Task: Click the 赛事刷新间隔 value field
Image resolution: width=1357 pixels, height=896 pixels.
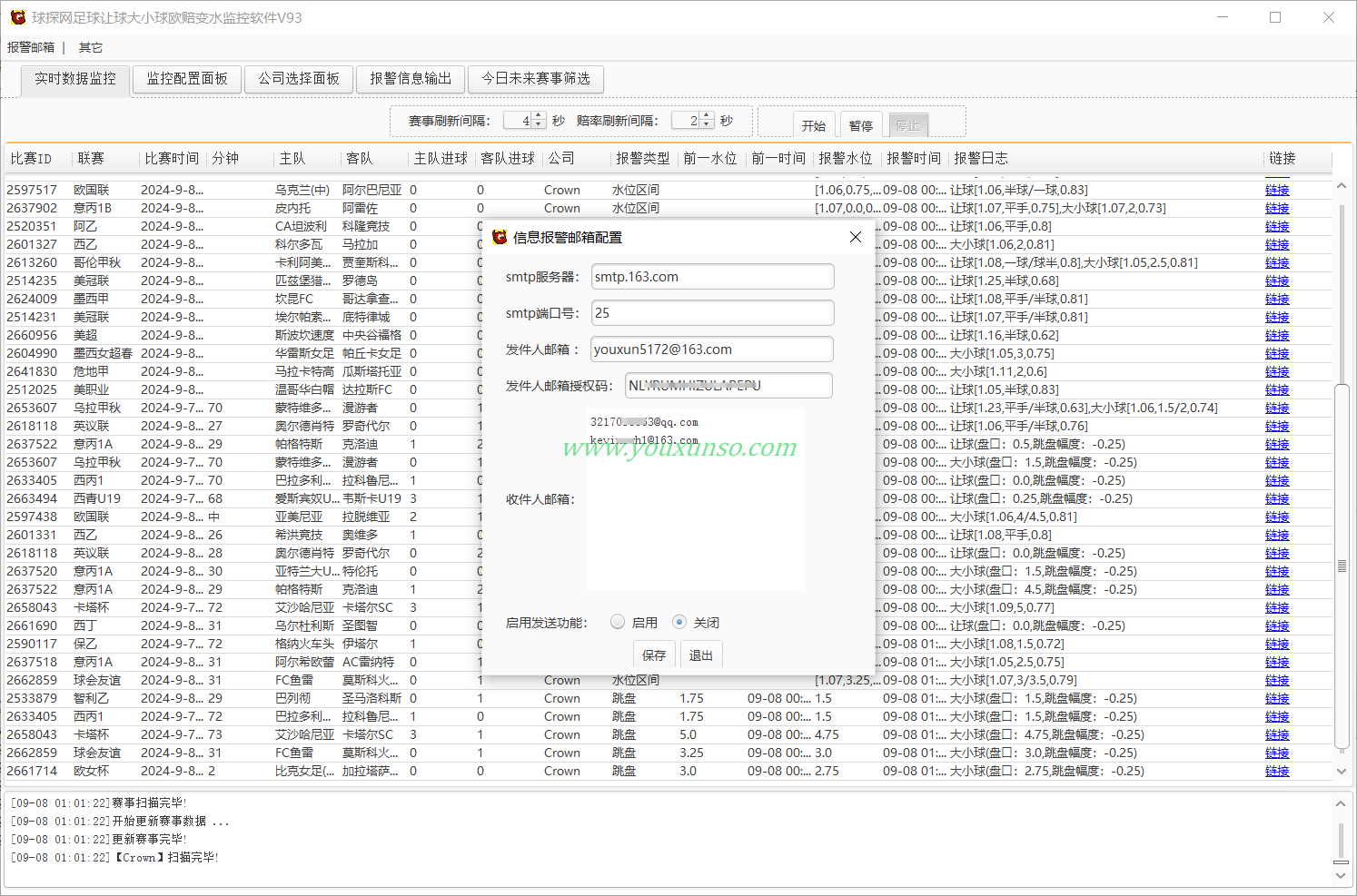Action: coord(516,121)
